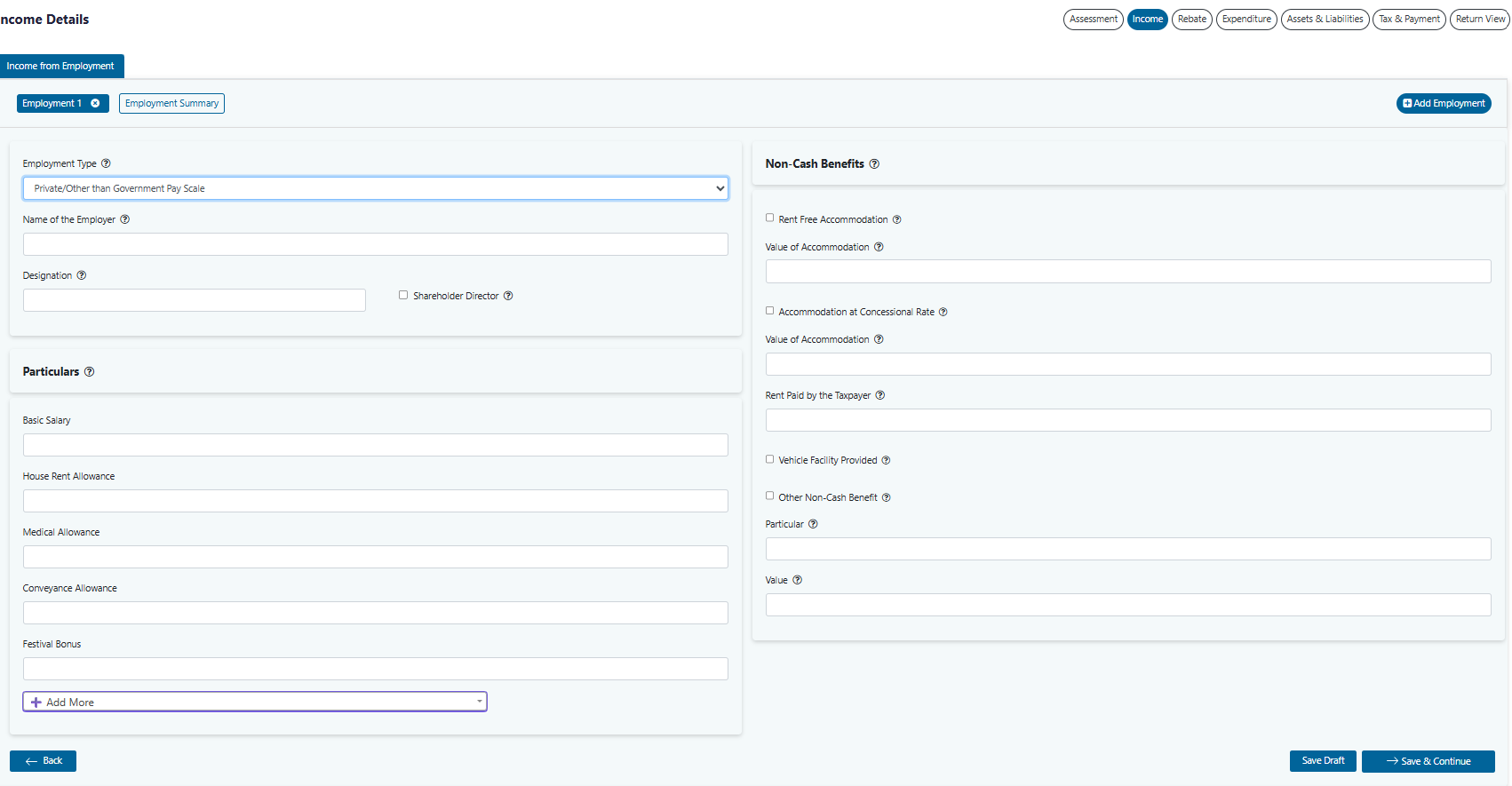1512x786 pixels.
Task: Tick the Vehicle Facility Provided checkbox
Action: click(x=769, y=459)
